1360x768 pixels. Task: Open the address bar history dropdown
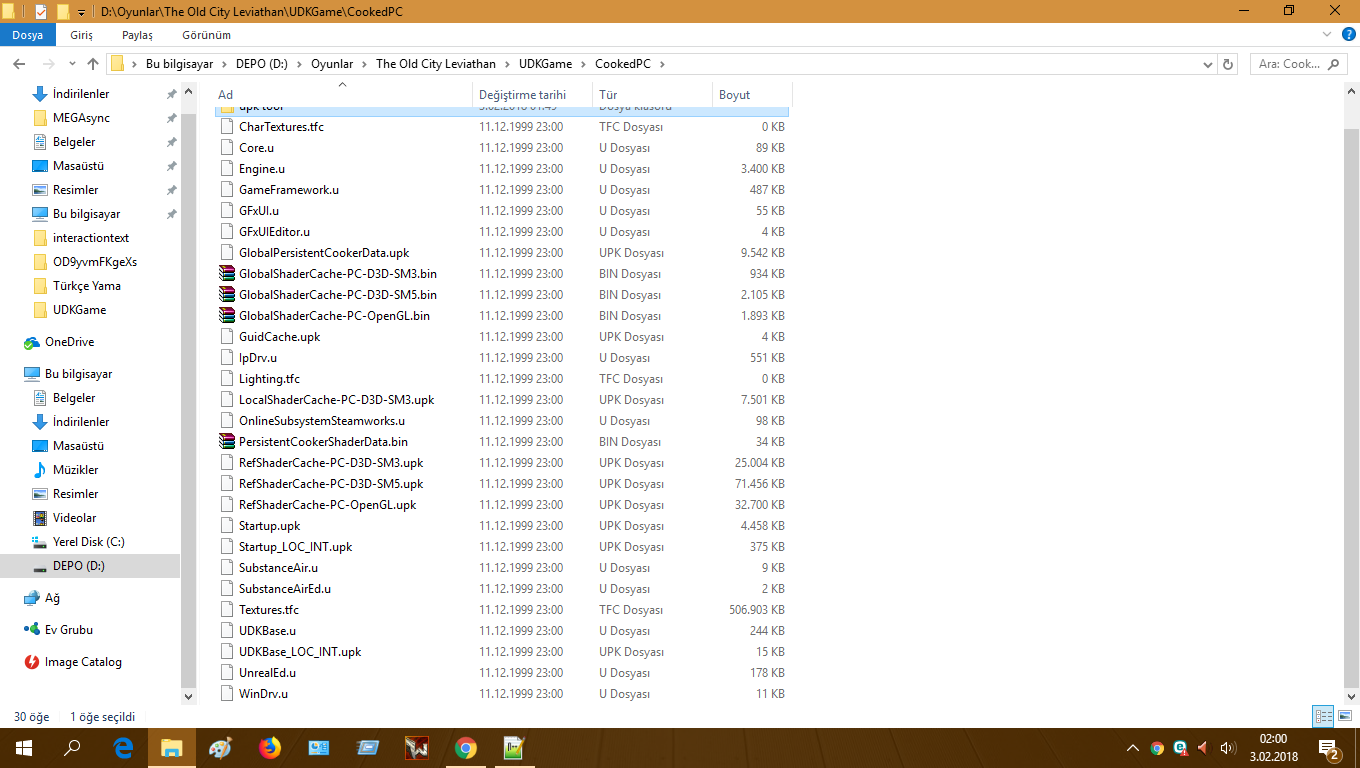[1207, 64]
